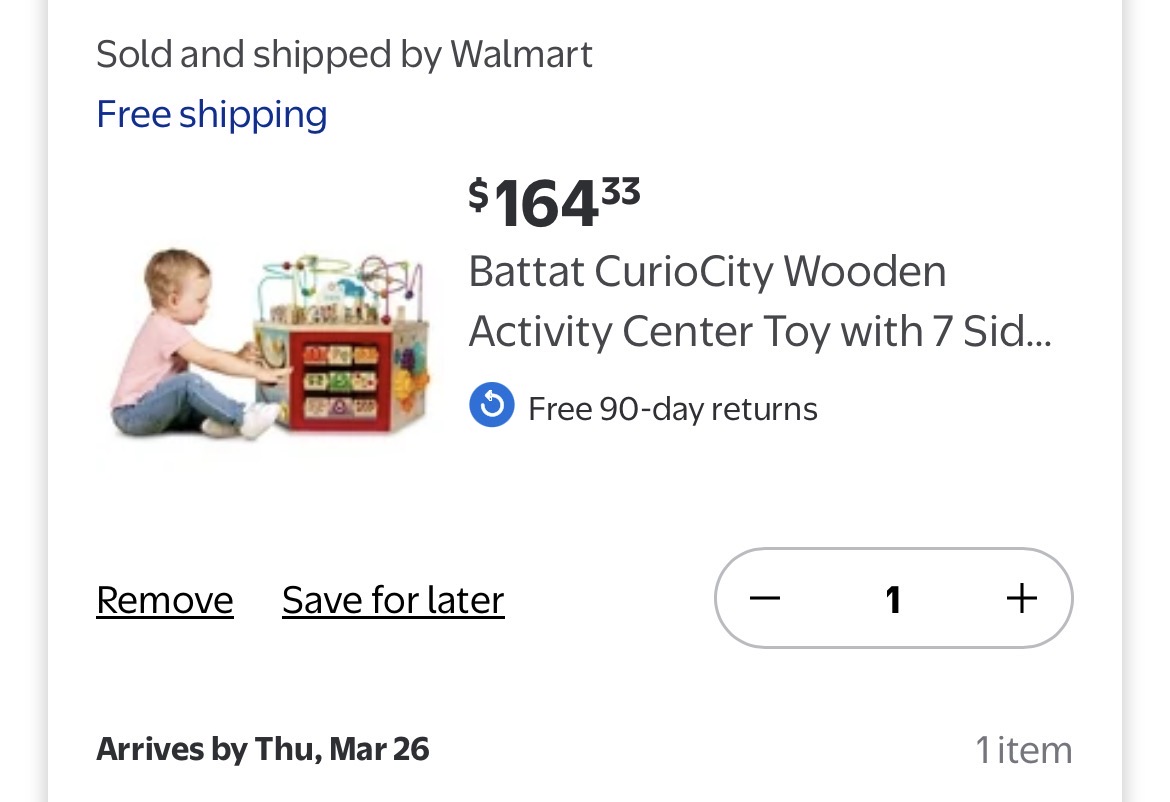1170x802 pixels.
Task: Click the Free 90-day returns text
Action: [672, 409]
